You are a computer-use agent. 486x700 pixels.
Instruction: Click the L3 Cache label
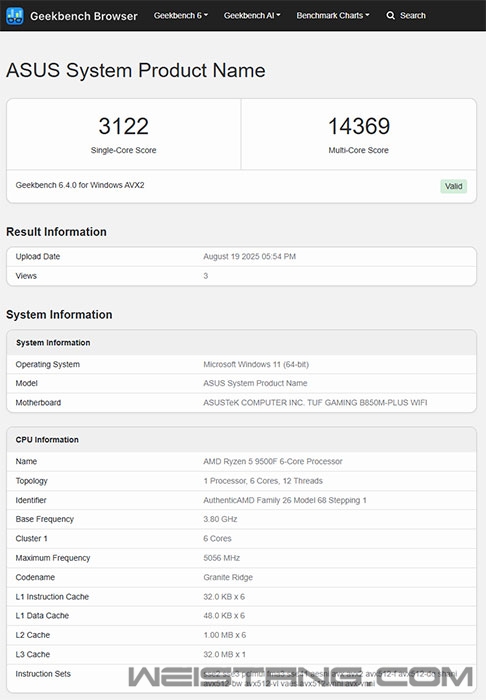33,654
